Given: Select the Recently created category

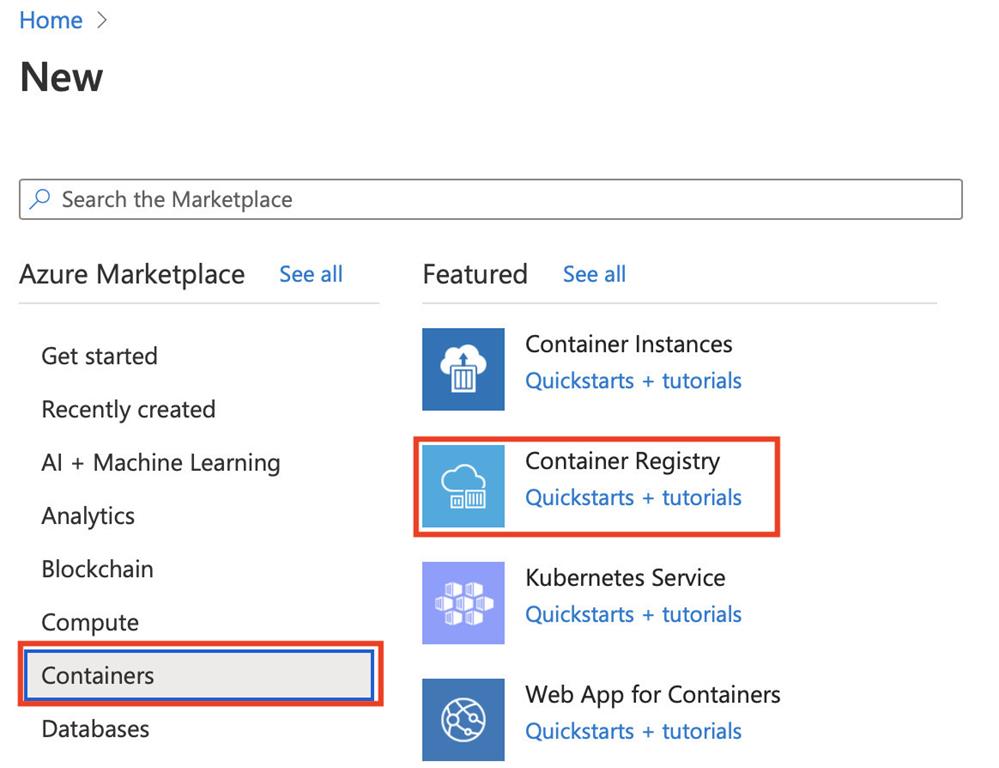Looking at the screenshot, I should pos(128,409).
